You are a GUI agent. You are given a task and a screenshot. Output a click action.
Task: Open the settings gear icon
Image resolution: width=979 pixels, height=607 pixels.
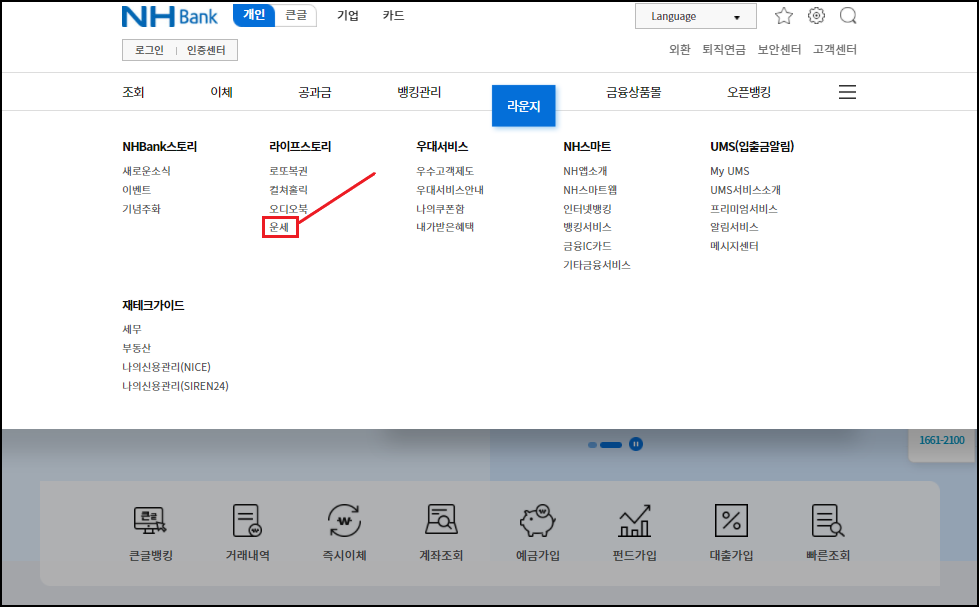816,16
